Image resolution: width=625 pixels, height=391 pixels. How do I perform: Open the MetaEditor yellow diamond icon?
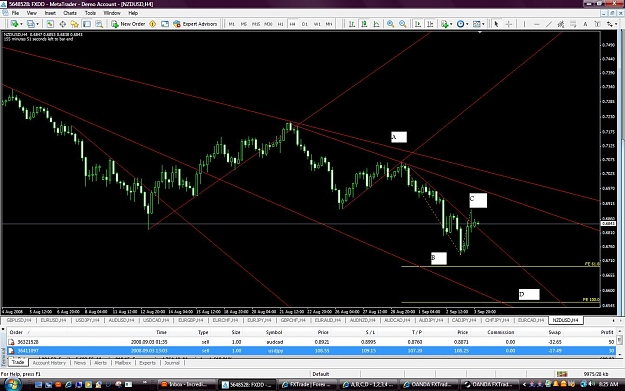pyautogui.click(x=153, y=24)
